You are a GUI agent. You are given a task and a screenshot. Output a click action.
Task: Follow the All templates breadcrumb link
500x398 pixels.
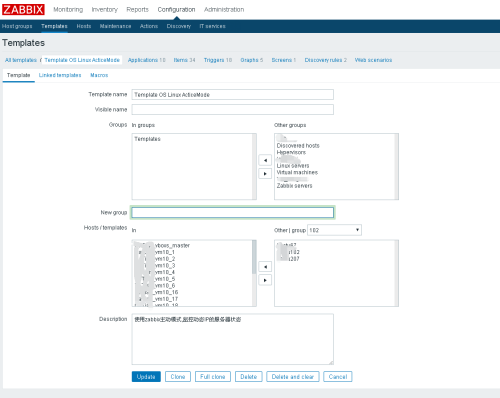click(x=21, y=60)
